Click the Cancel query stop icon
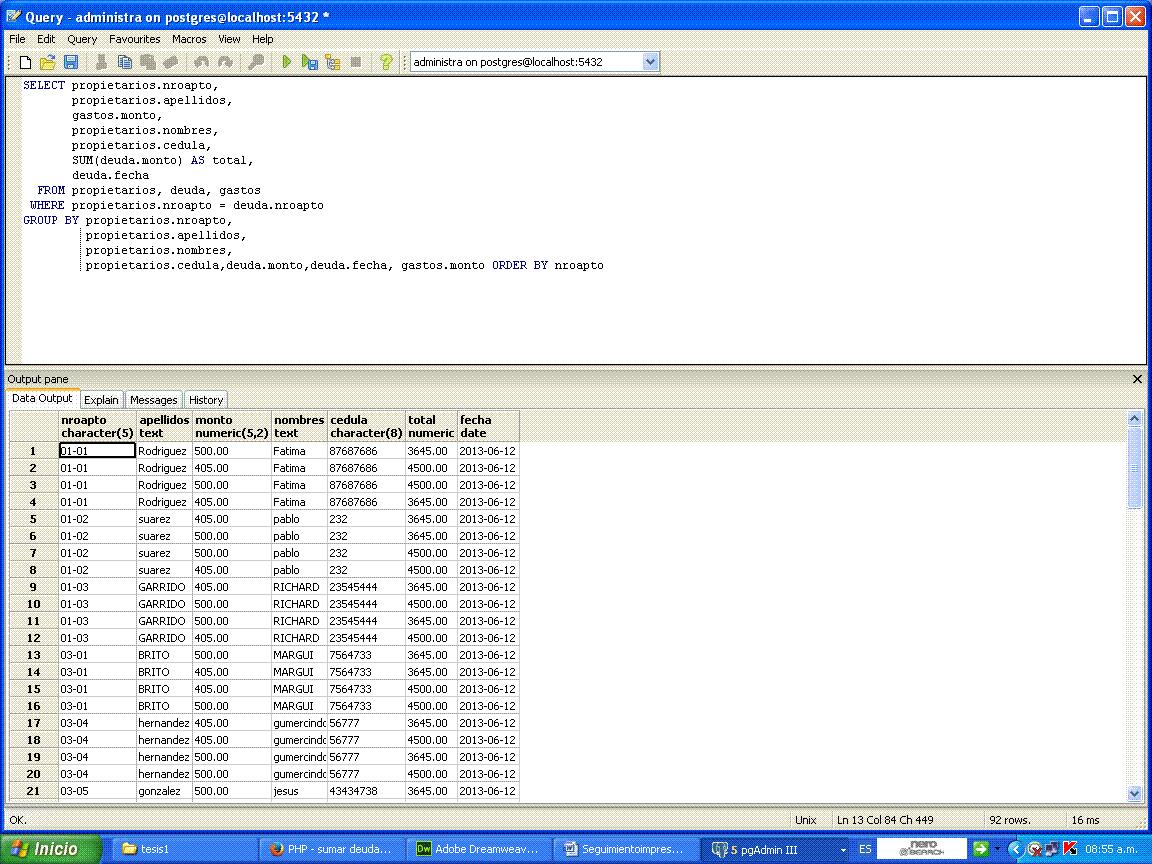 coord(356,62)
